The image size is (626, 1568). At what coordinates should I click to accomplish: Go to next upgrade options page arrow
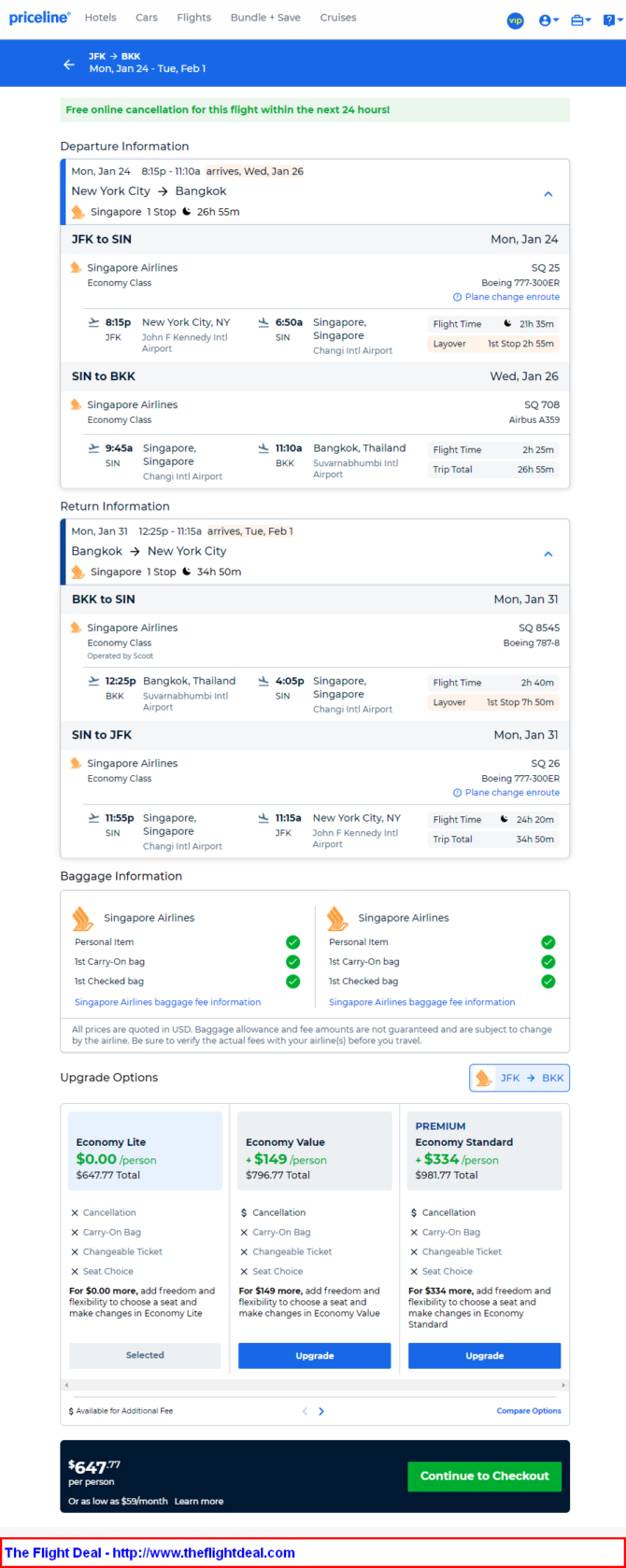[x=321, y=1411]
